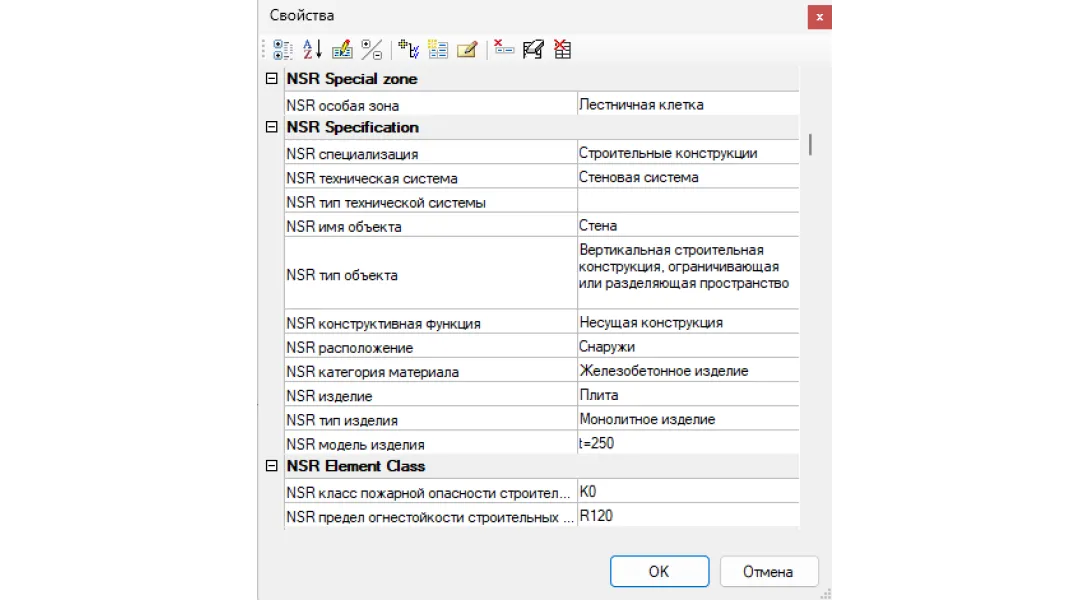Click the empty NSR тип технической системы field
The image size is (1088, 600).
tap(686, 202)
